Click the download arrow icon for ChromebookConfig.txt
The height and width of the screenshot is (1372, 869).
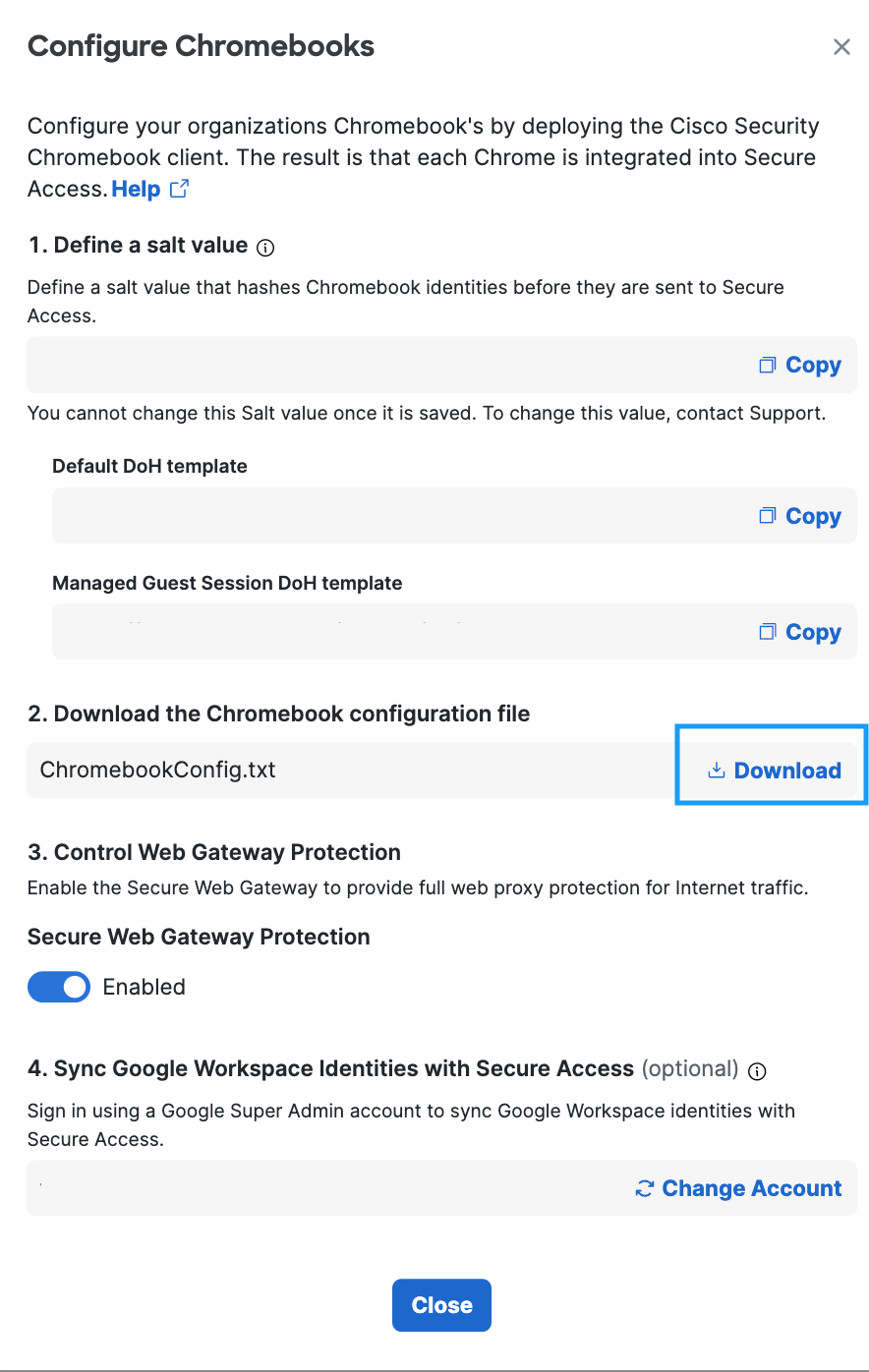tap(717, 771)
